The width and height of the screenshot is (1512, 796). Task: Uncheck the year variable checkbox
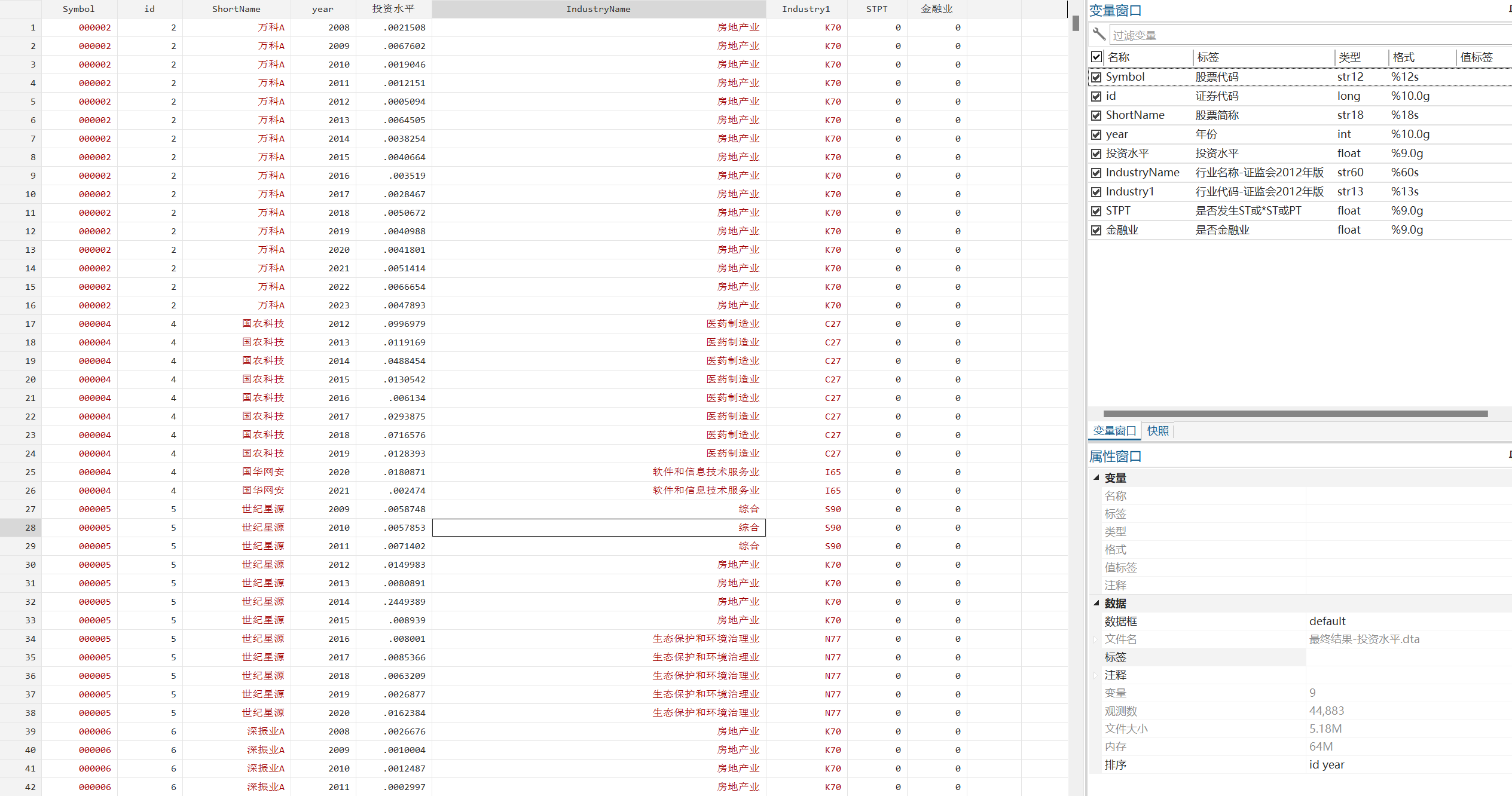click(1096, 134)
